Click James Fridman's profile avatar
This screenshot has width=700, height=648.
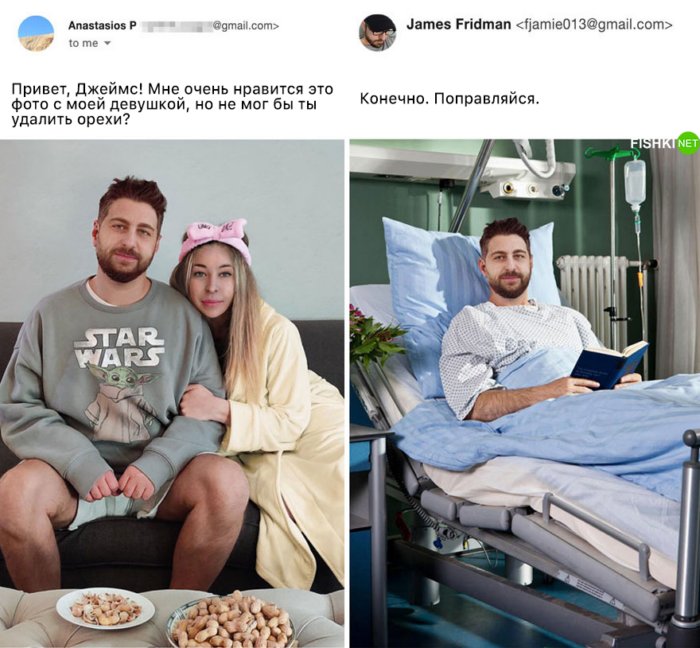(x=378, y=33)
